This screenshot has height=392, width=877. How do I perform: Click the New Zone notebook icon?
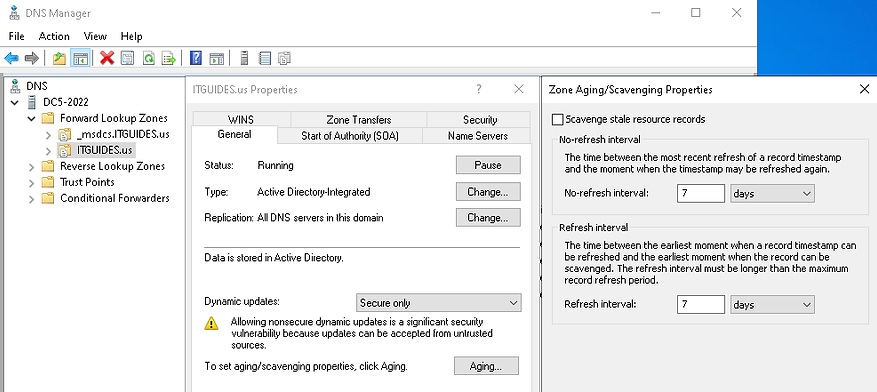(265, 58)
